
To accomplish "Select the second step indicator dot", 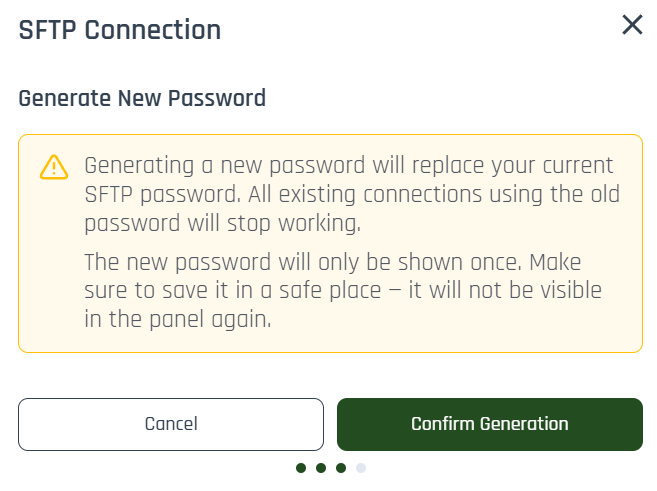I will pyautogui.click(x=321, y=467).
